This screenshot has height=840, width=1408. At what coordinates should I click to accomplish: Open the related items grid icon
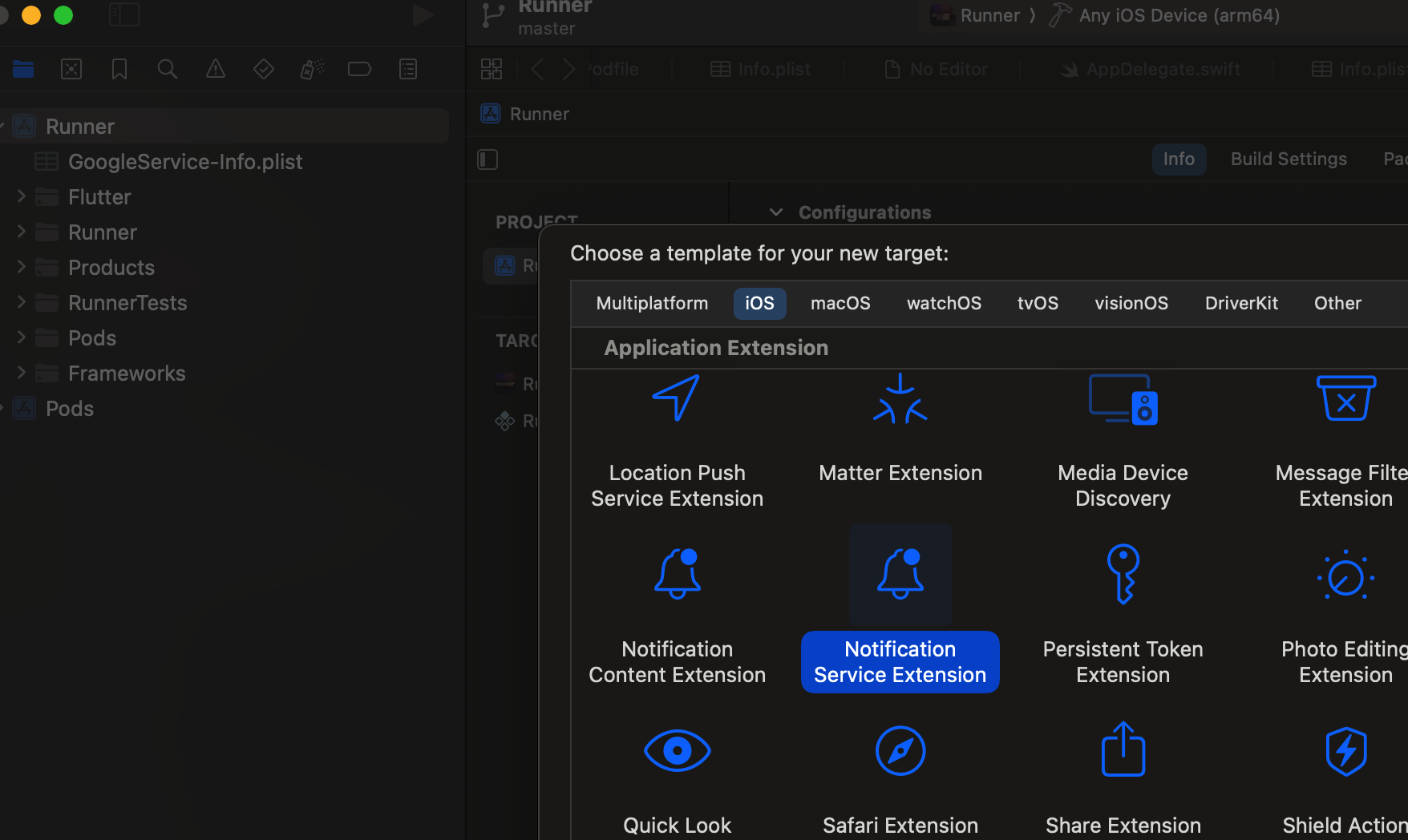492,70
